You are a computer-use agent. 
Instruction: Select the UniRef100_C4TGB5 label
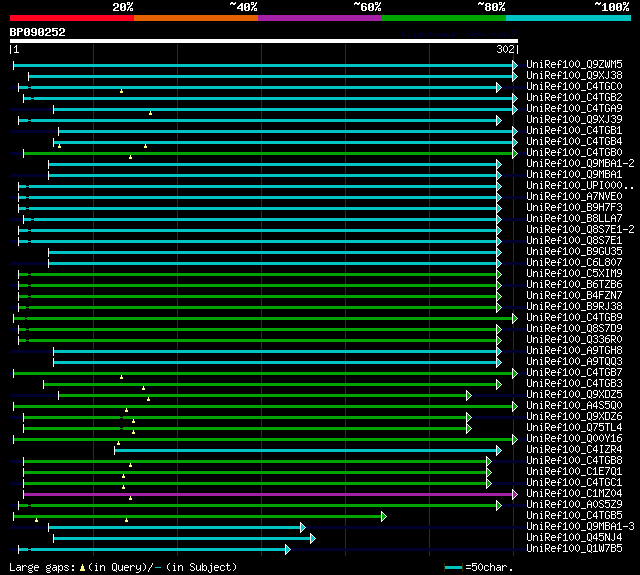(x=574, y=516)
